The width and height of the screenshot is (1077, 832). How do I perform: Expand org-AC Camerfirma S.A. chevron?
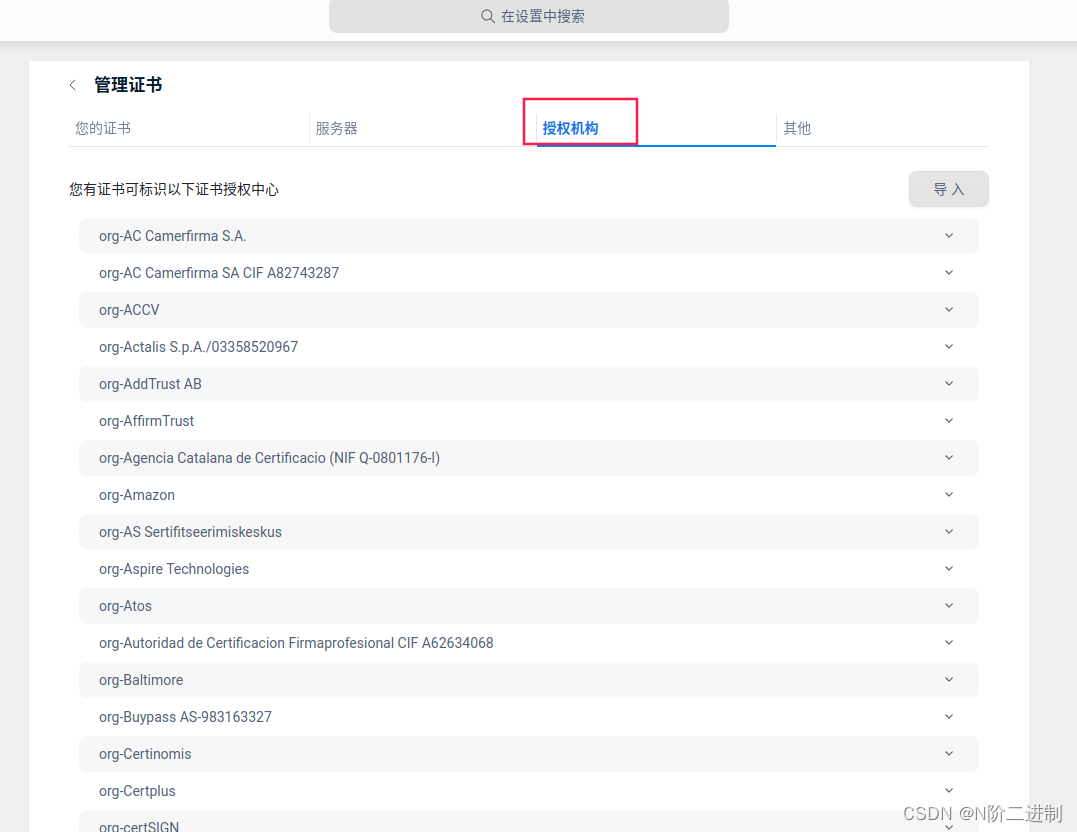tap(949, 236)
